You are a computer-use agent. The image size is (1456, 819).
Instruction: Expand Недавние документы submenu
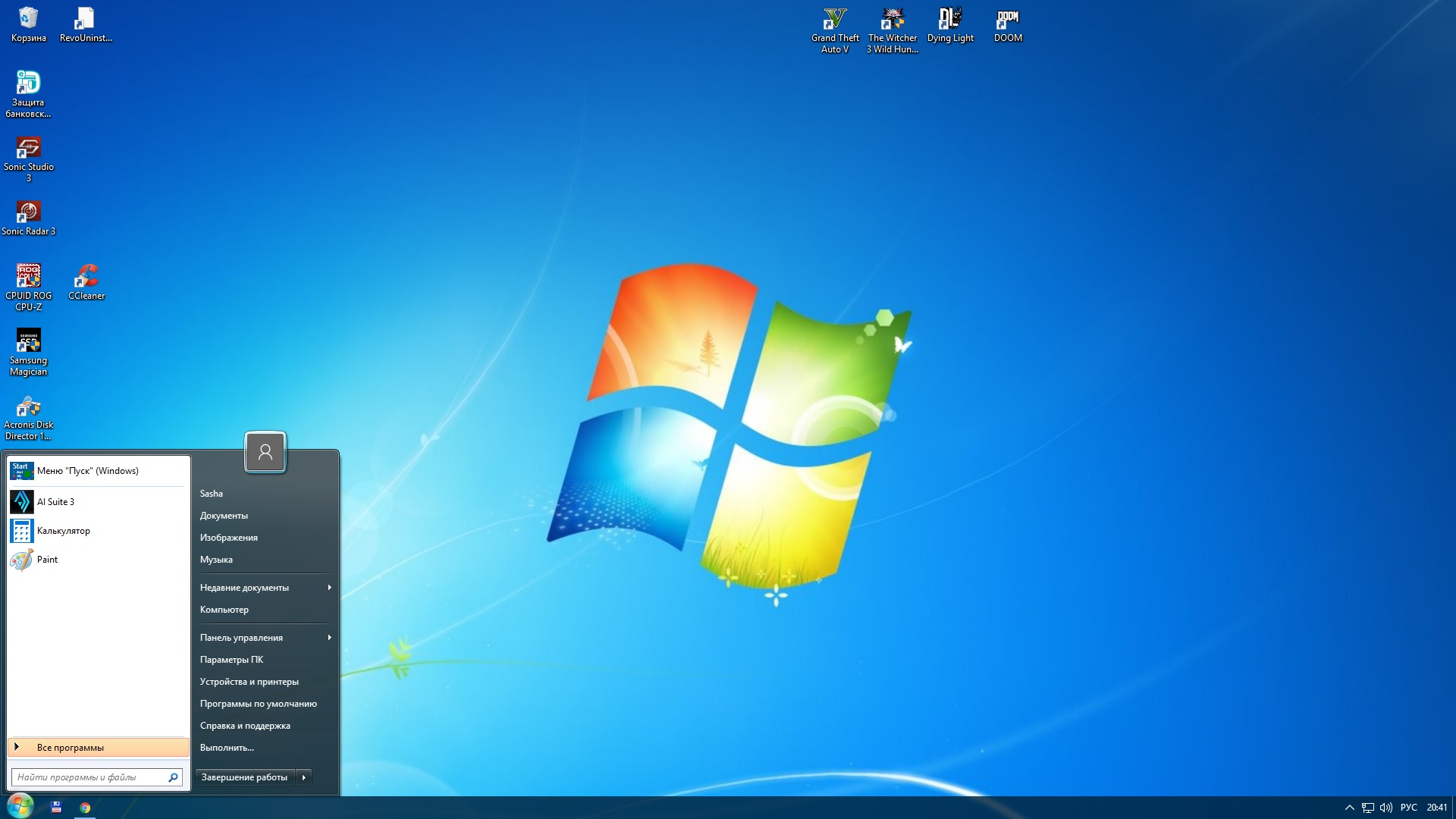tap(265, 588)
